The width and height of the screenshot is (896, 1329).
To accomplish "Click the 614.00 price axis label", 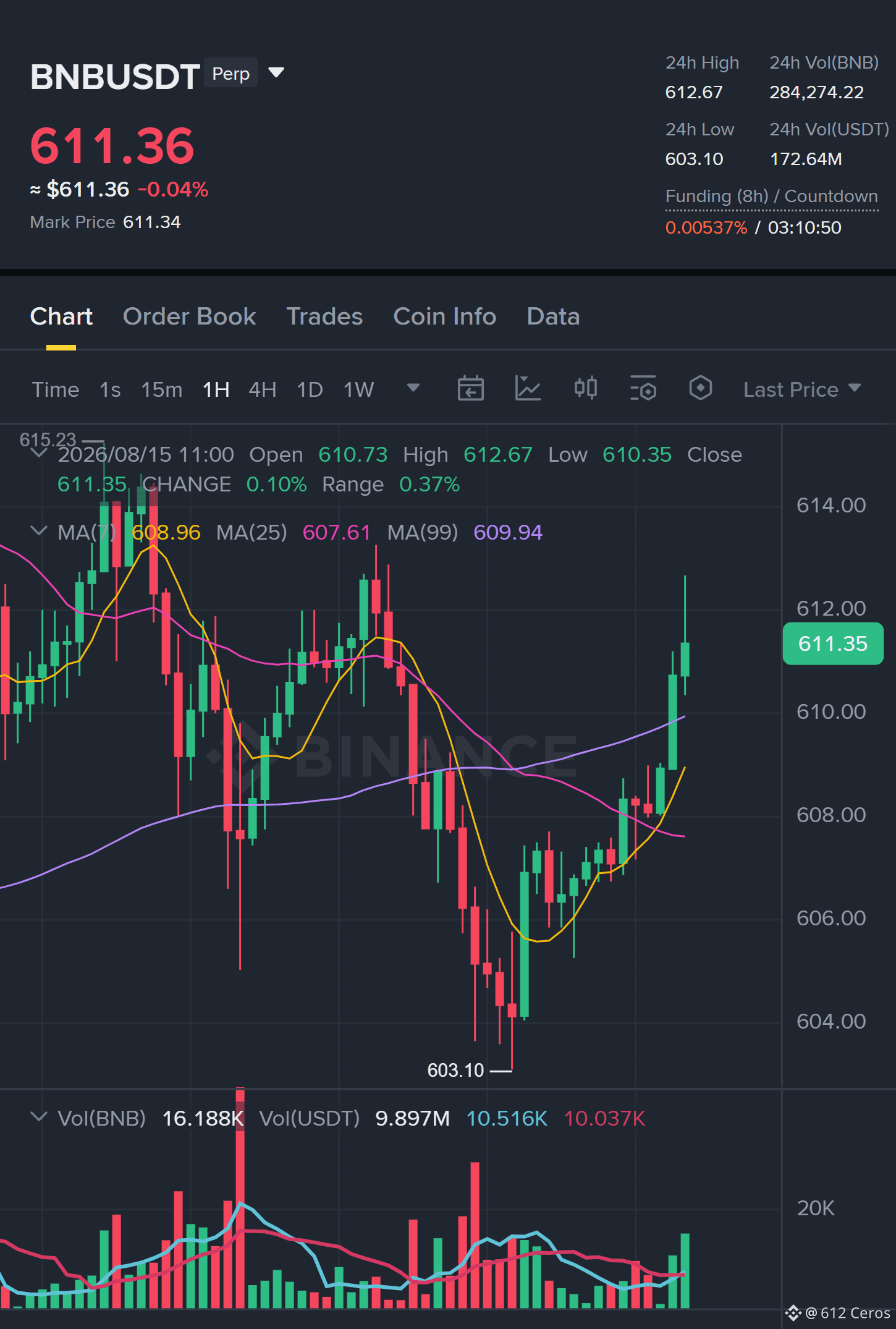I will click(x=831, y=505).
